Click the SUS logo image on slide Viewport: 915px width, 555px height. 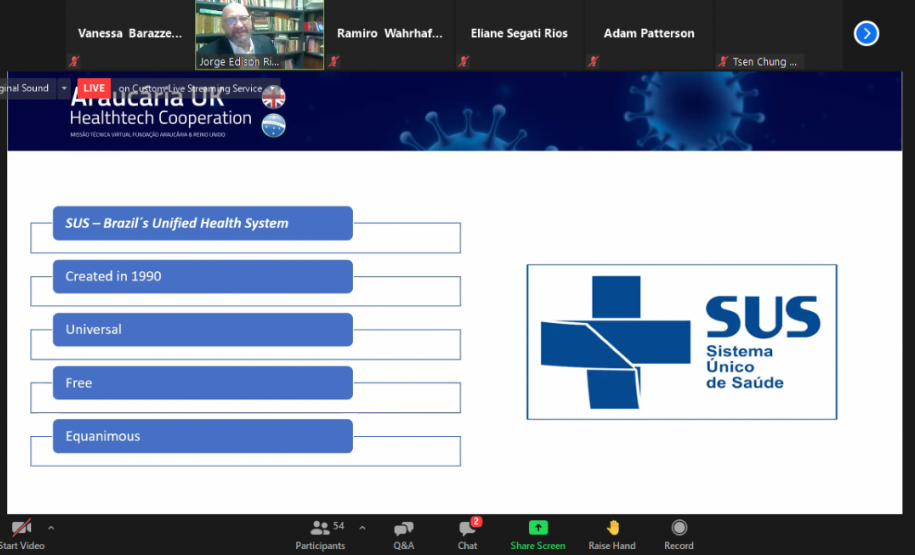point(681,342)
